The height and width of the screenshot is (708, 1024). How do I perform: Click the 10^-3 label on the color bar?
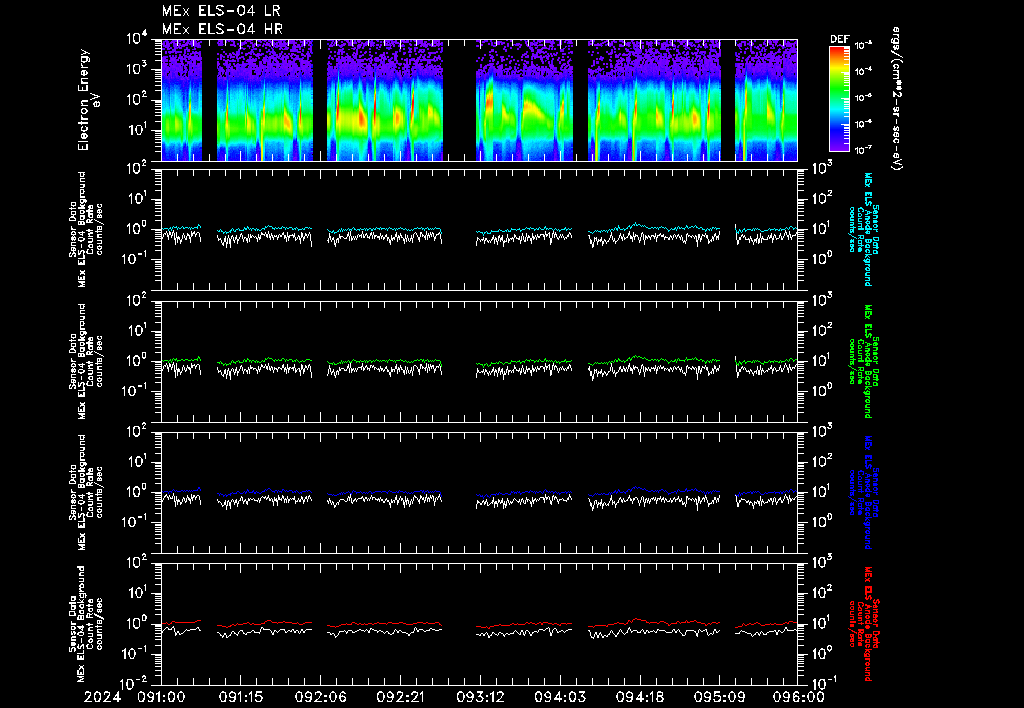point(864,46)
